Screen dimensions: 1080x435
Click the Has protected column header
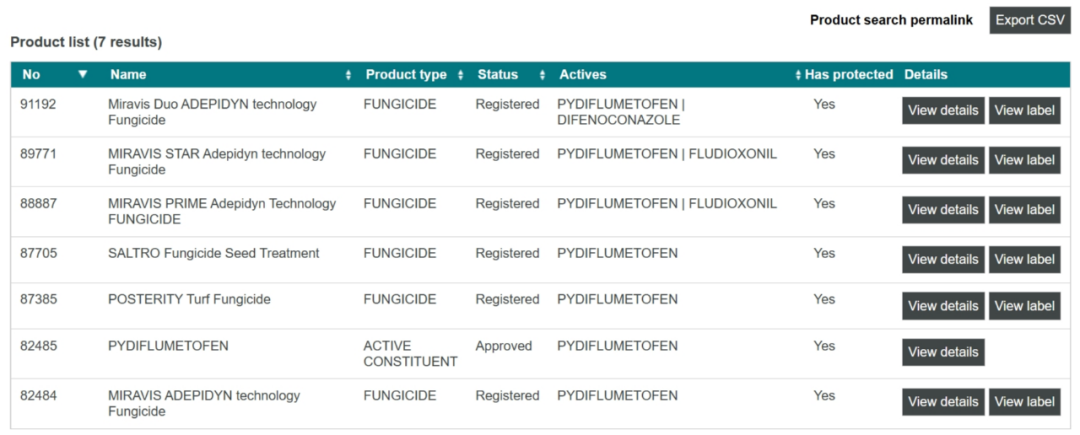pyautogui.click(x=848, y=75)
